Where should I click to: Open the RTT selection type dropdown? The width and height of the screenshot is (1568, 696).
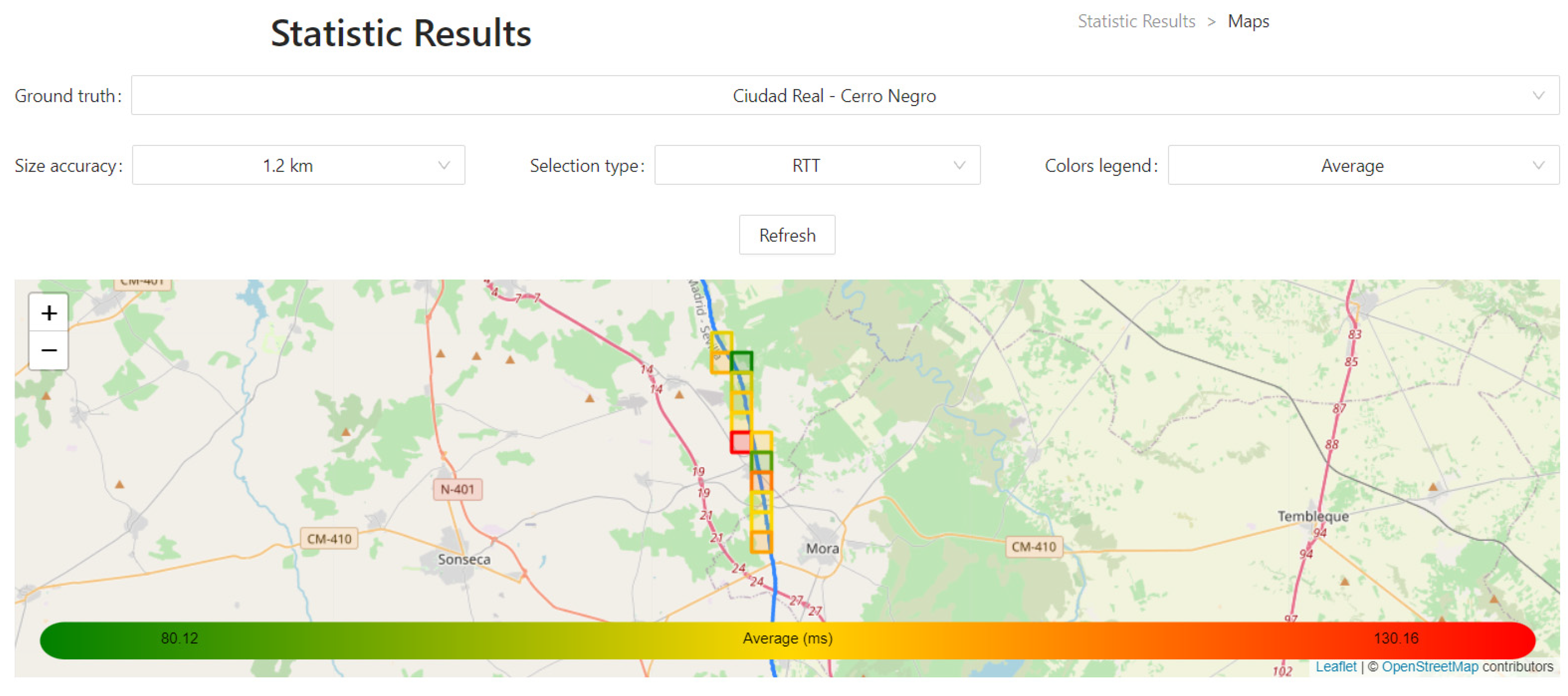pyautogui.click(x=805, y=166)
